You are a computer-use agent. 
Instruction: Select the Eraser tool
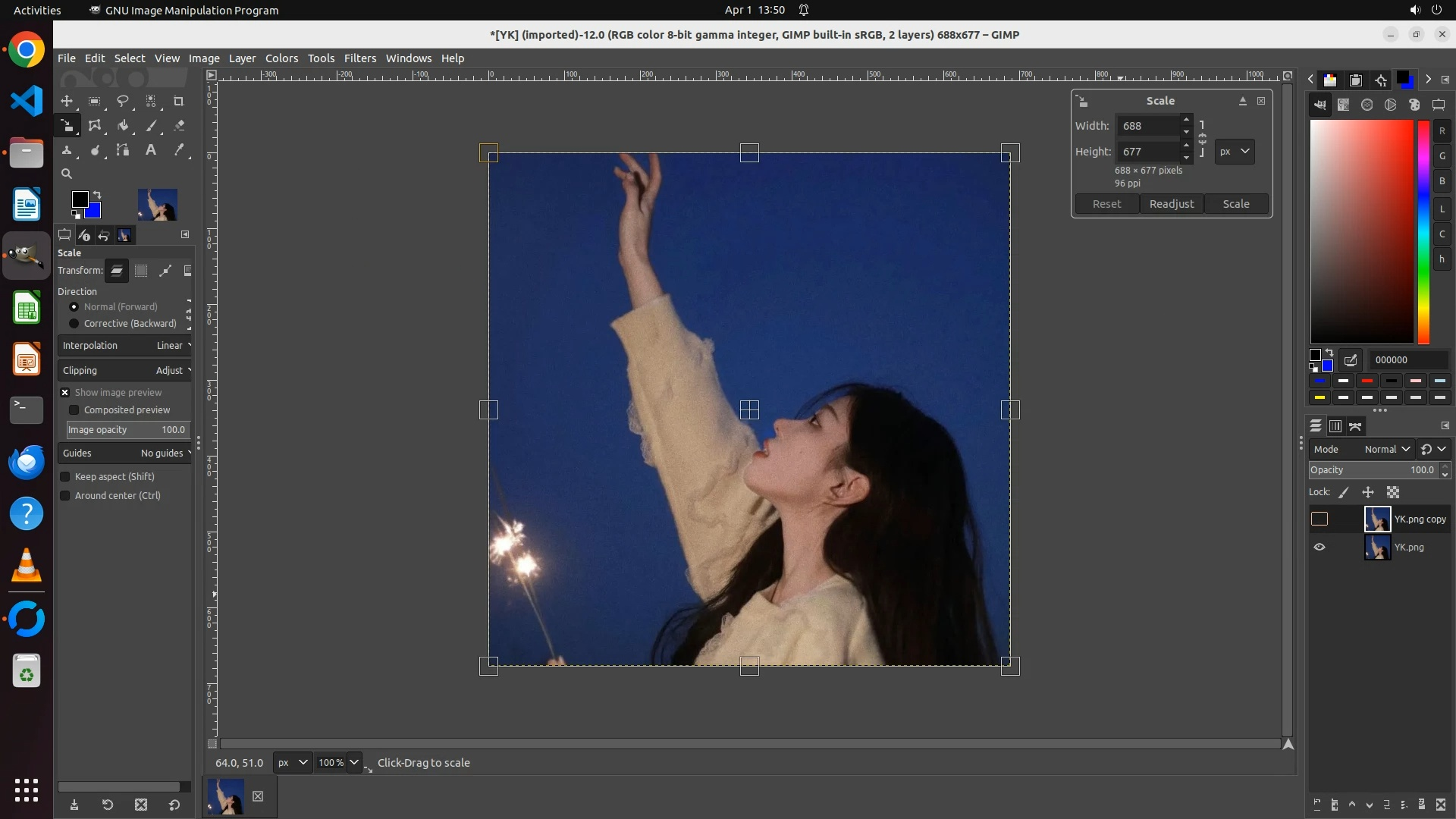pyautogui.click(x=179, y=126)
